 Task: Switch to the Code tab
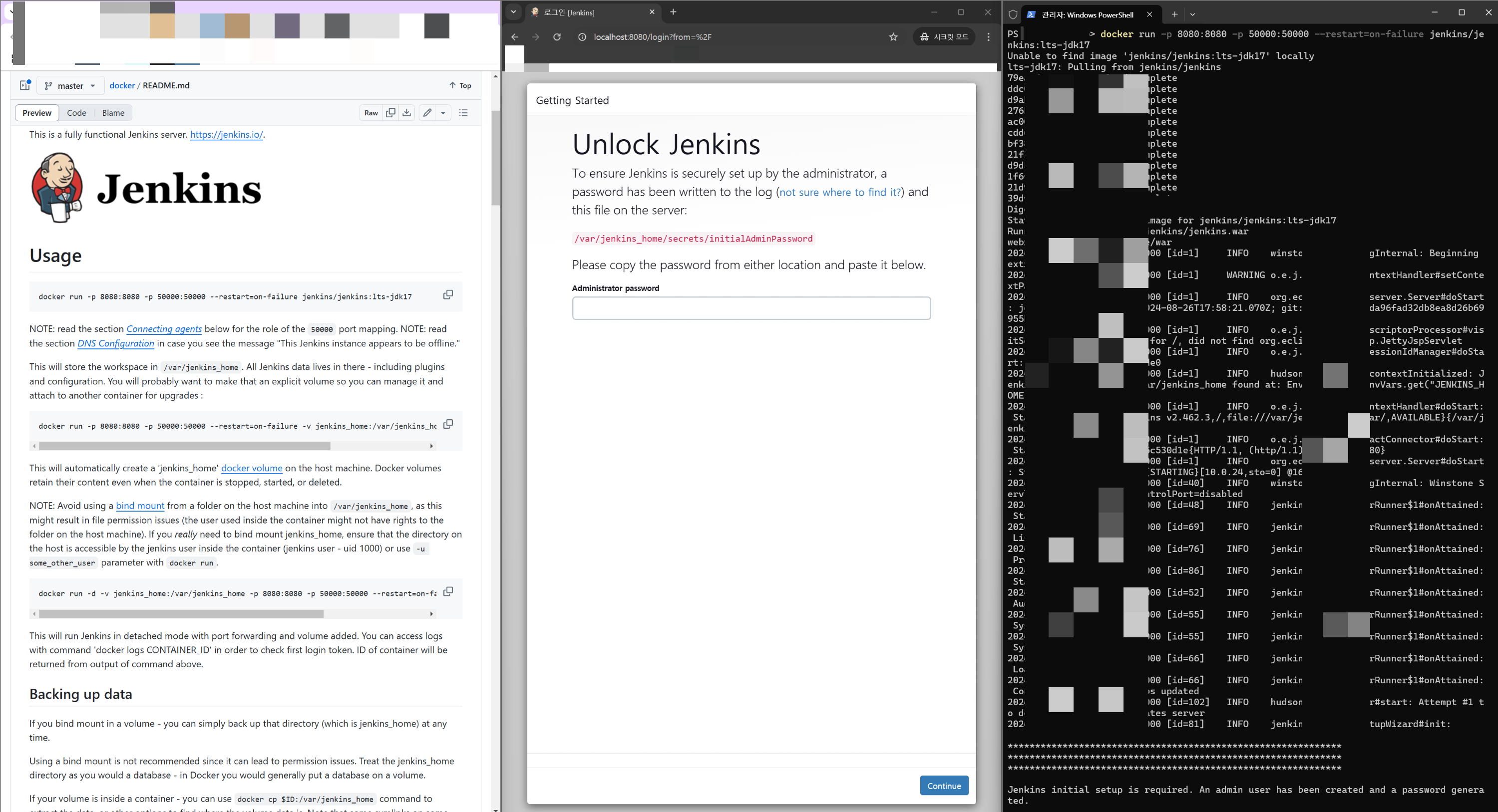pyautogui.click(x=76, y=113)
